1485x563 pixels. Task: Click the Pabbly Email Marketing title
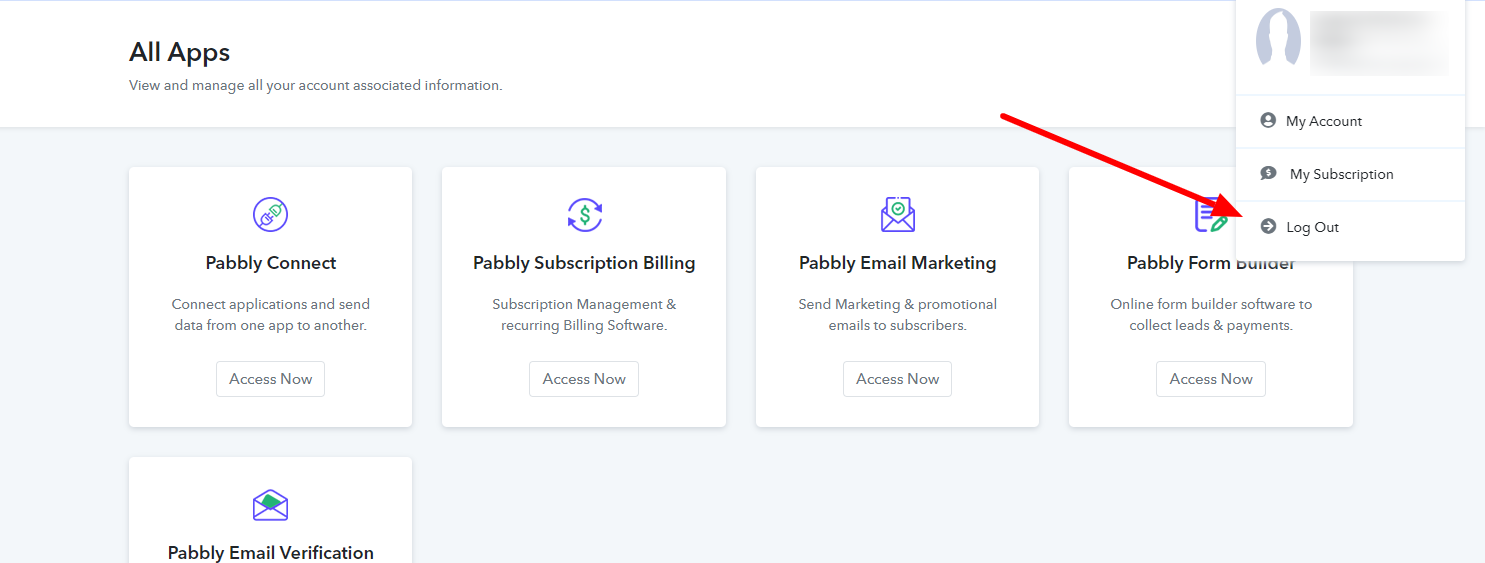tap(898, 263)
